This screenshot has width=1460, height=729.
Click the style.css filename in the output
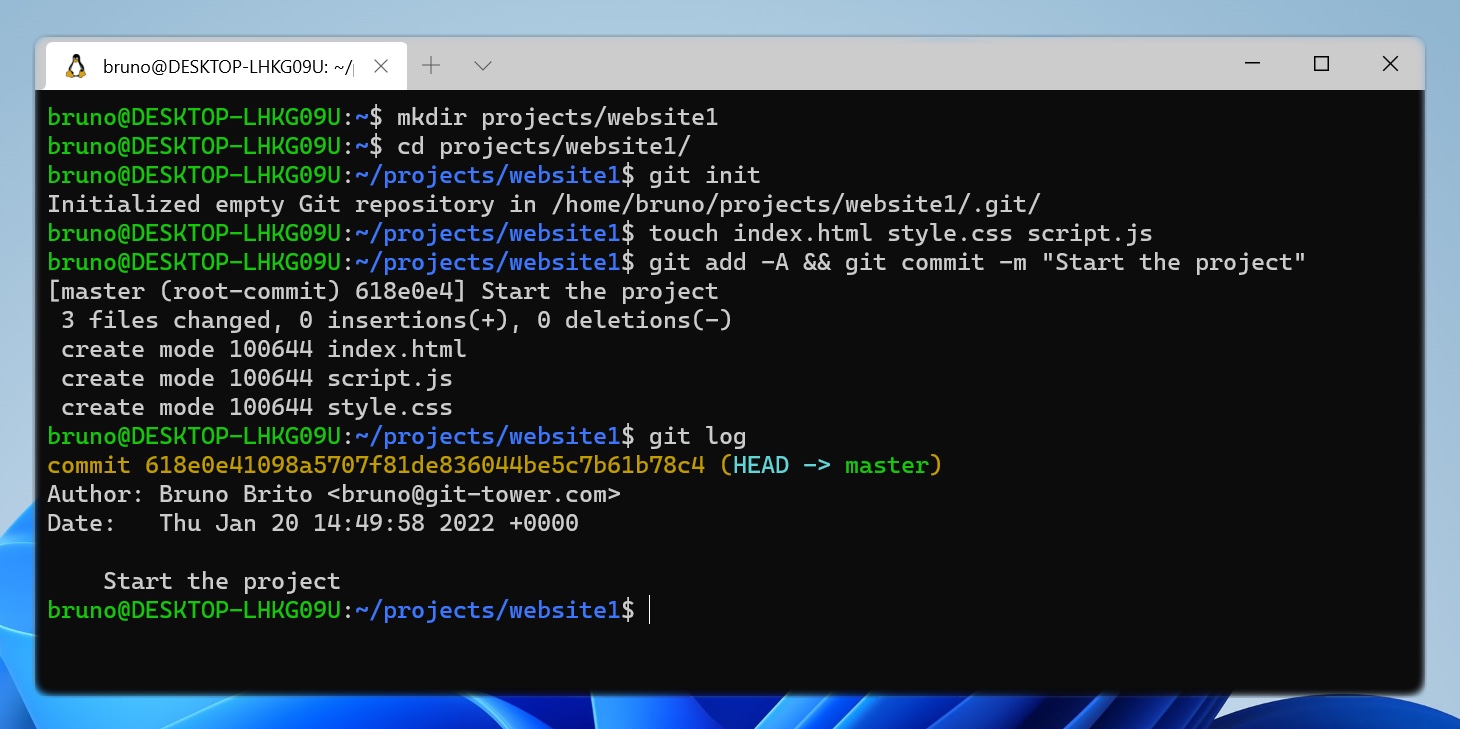(391, 407)
